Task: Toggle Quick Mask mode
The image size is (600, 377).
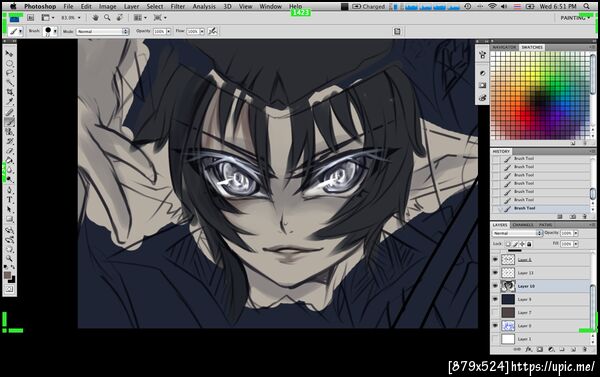Action: click(9, 290)
